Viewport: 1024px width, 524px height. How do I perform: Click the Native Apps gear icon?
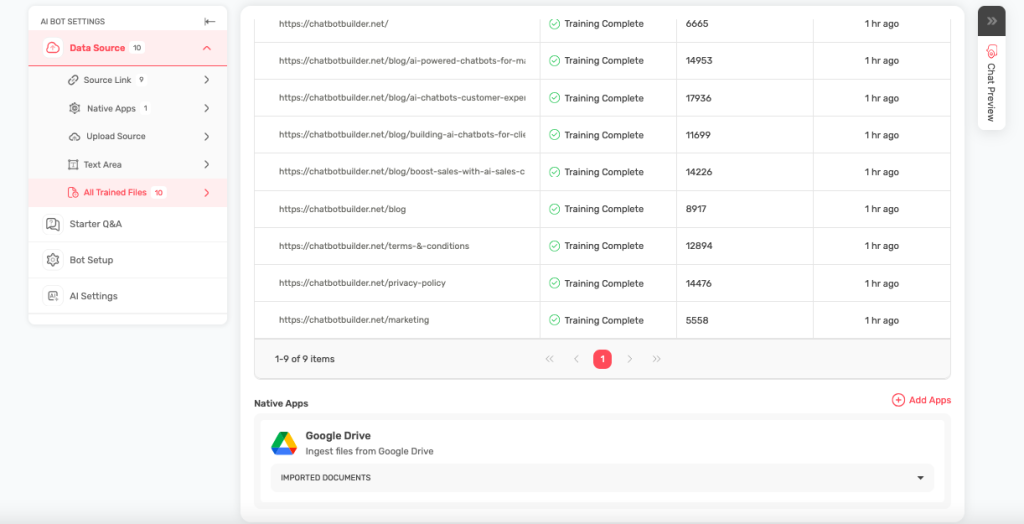pos(74,108)
